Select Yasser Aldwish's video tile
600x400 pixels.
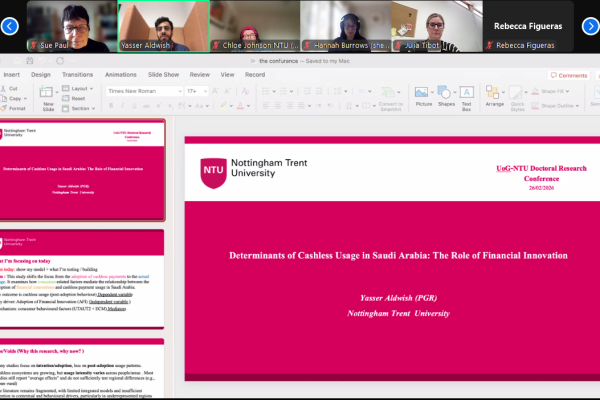pyautogui.click(x=163, y=26)
